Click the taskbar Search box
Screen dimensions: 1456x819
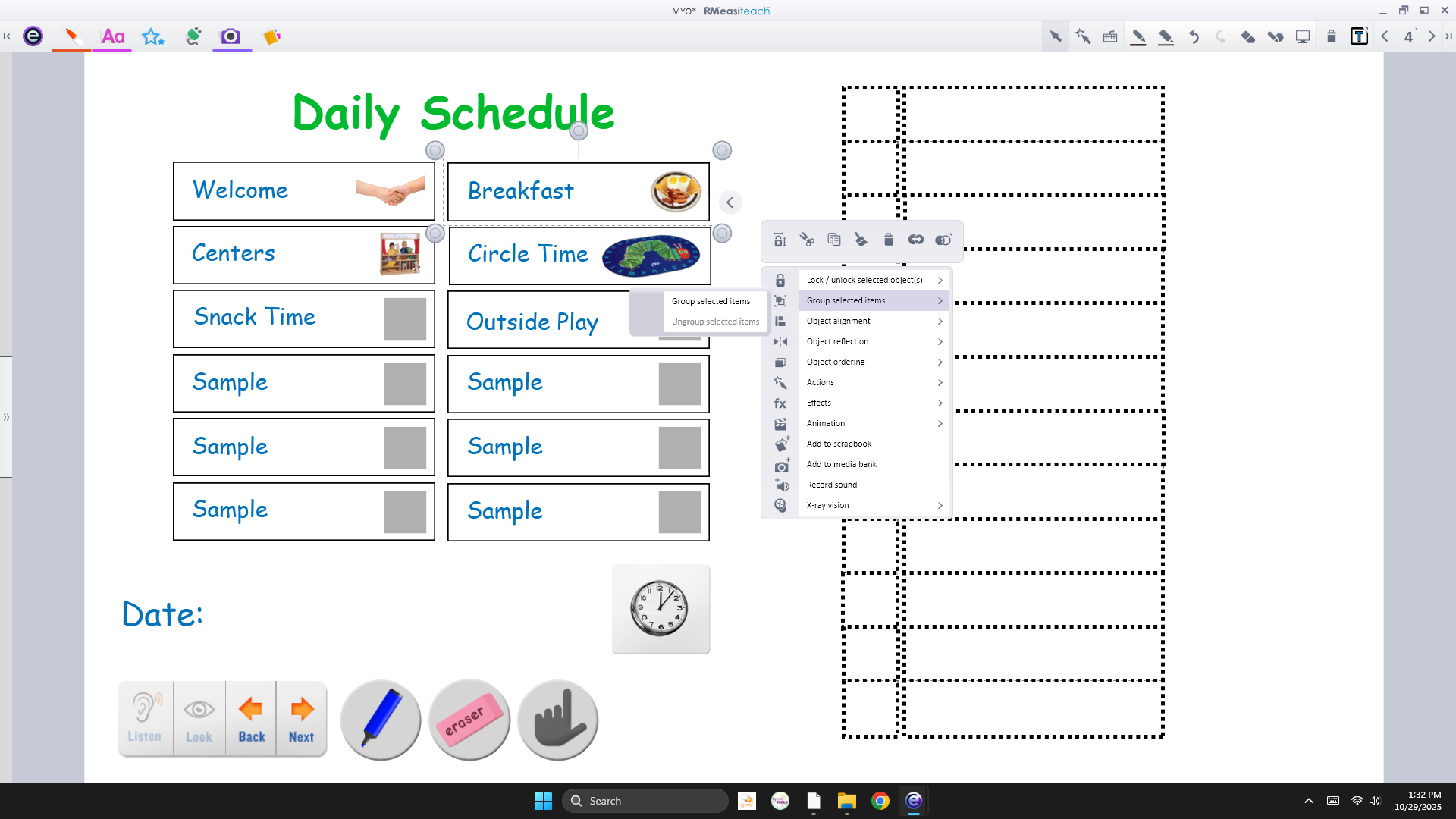pos(645,801)
